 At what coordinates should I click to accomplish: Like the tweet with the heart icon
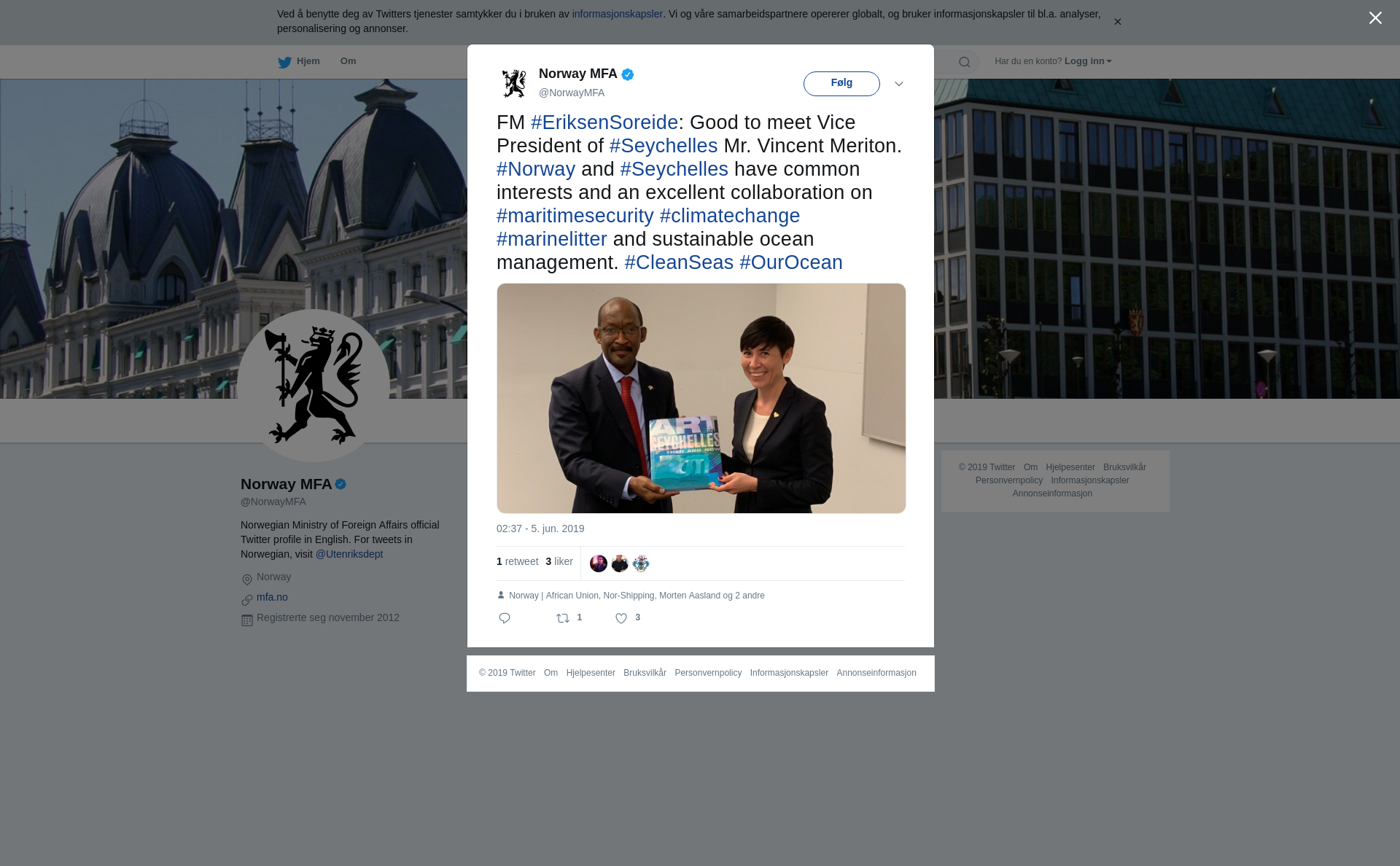click(x=621, y=618)
